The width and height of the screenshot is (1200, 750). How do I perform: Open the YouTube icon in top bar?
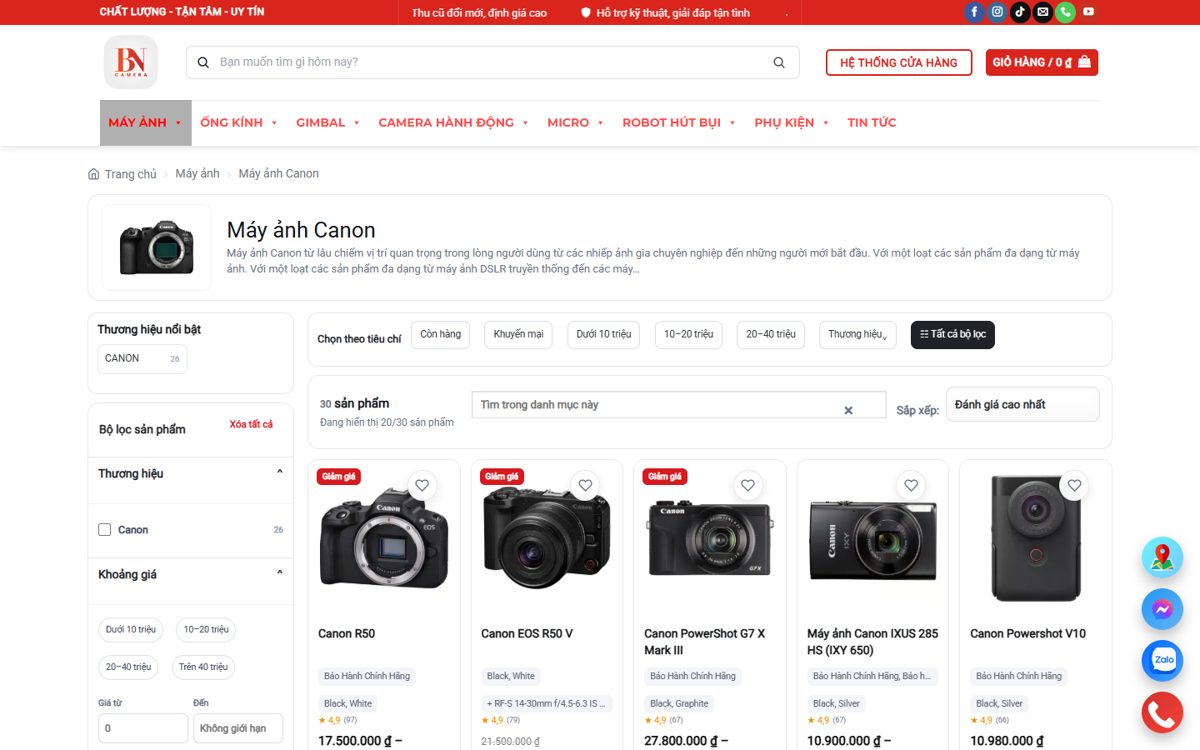pyautogui.click(x=1088, y=12)
